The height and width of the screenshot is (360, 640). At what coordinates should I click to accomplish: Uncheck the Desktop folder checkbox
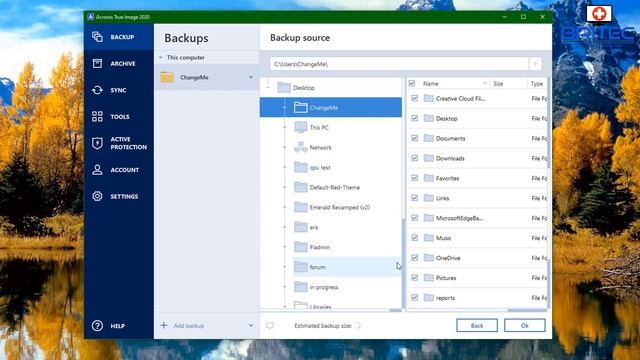[415, 118]
